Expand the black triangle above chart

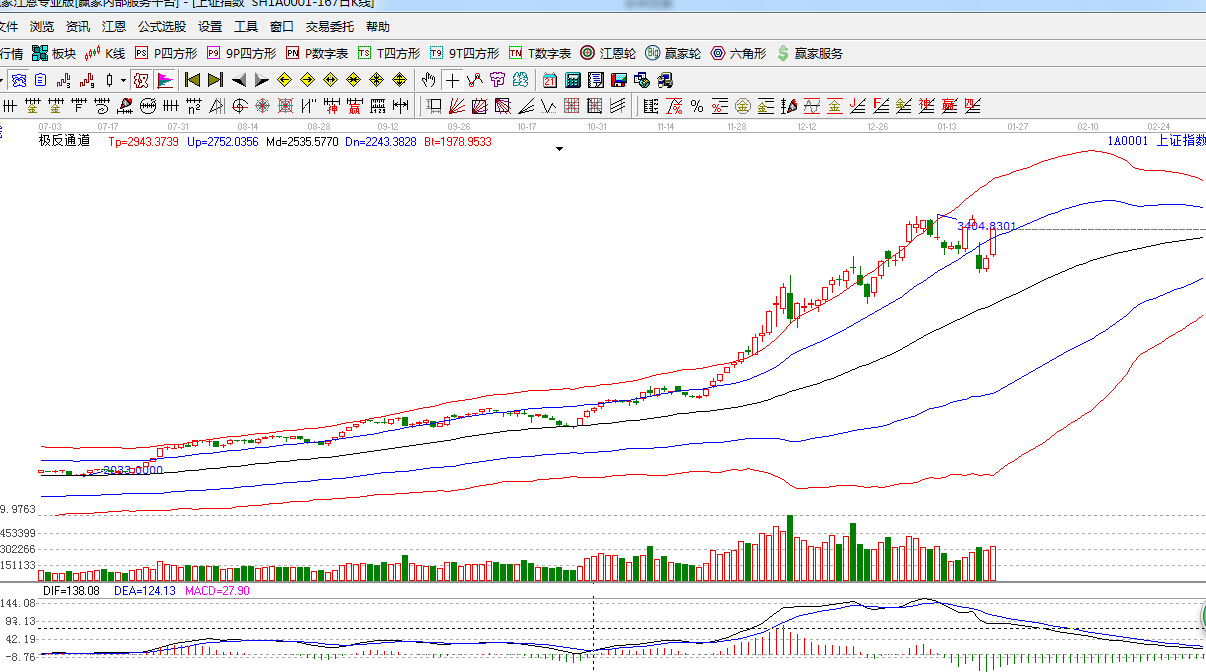pos(560,149)
